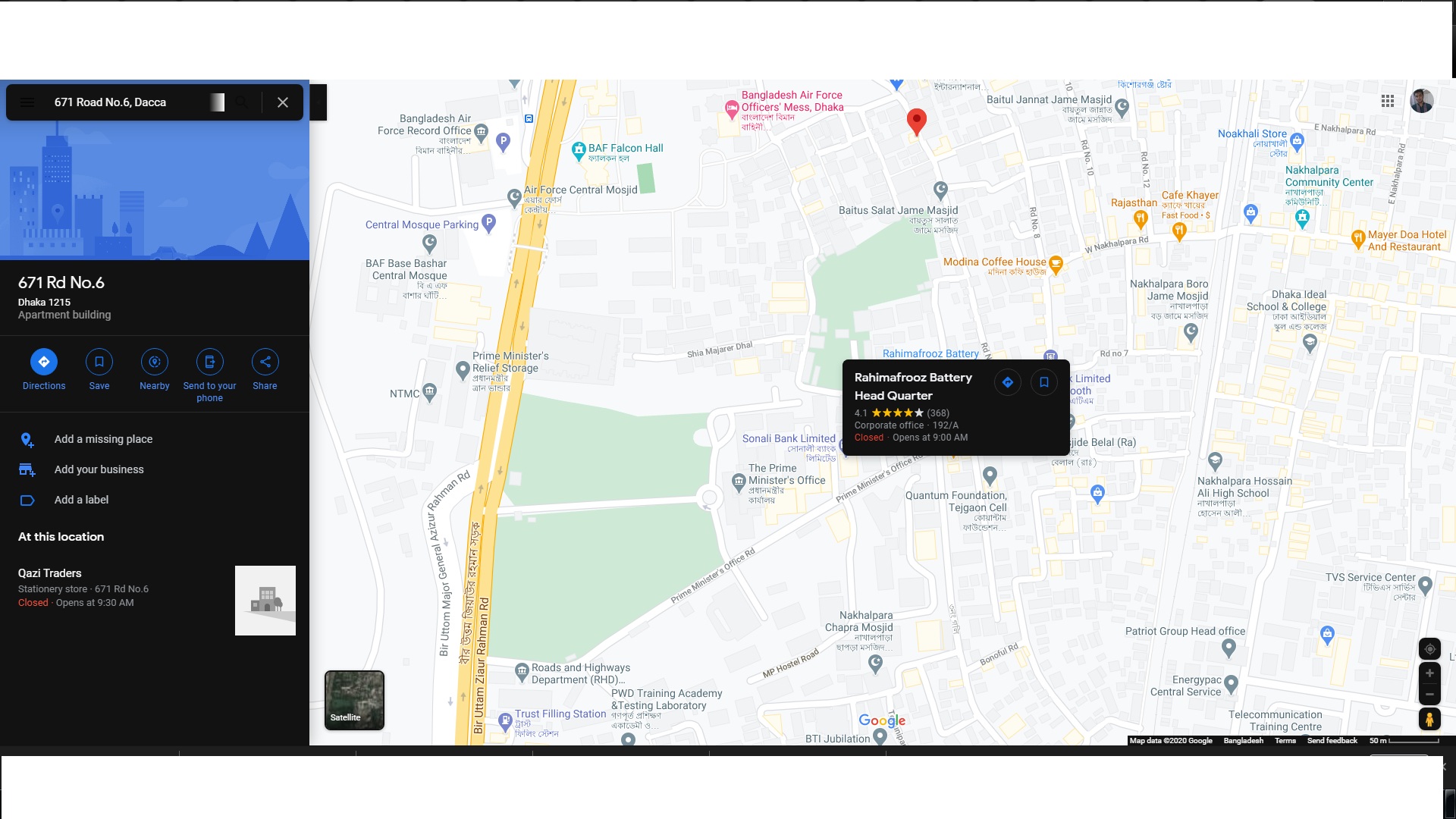Image resolution: width=1456 pixels, height=819 pixels.
Task: Select Cafe Khayer marker
Action: pos(1178,231)
